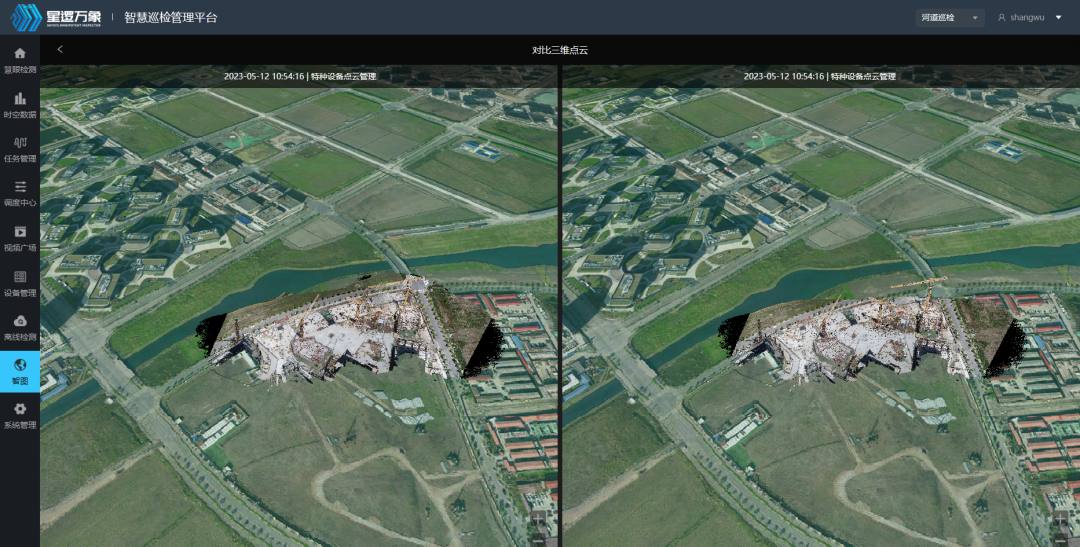The height and width of the screenshot is (547, 1080).
Task: Open 慧眼检测 home icon in sidebar
Action: tap(20, 53)
